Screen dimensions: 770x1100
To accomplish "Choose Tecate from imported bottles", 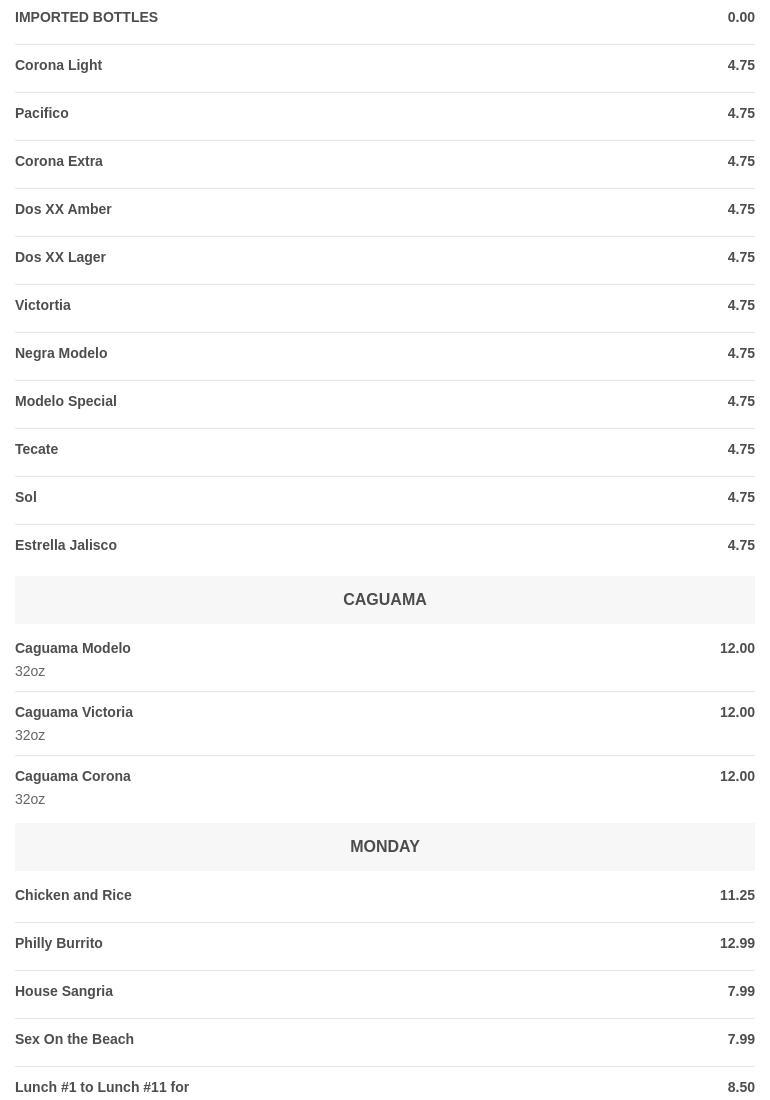I will click(x=37, y=449).
